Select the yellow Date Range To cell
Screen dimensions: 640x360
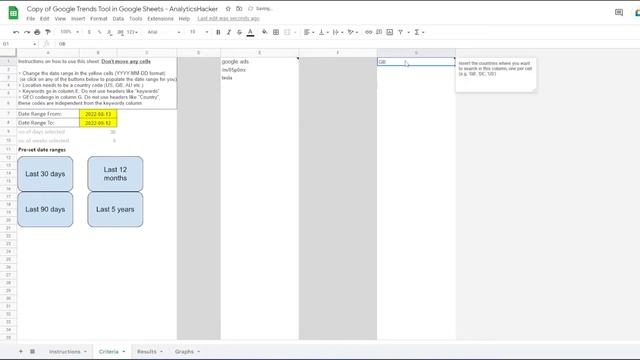point(98,123)
